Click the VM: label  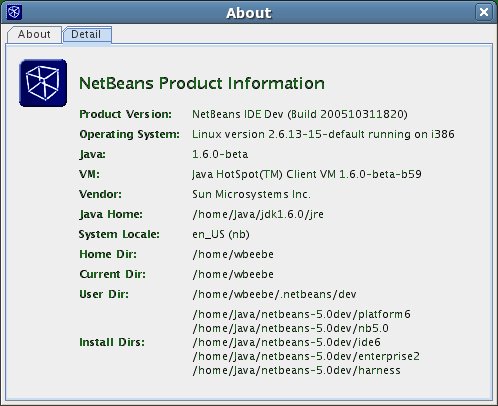89,174
